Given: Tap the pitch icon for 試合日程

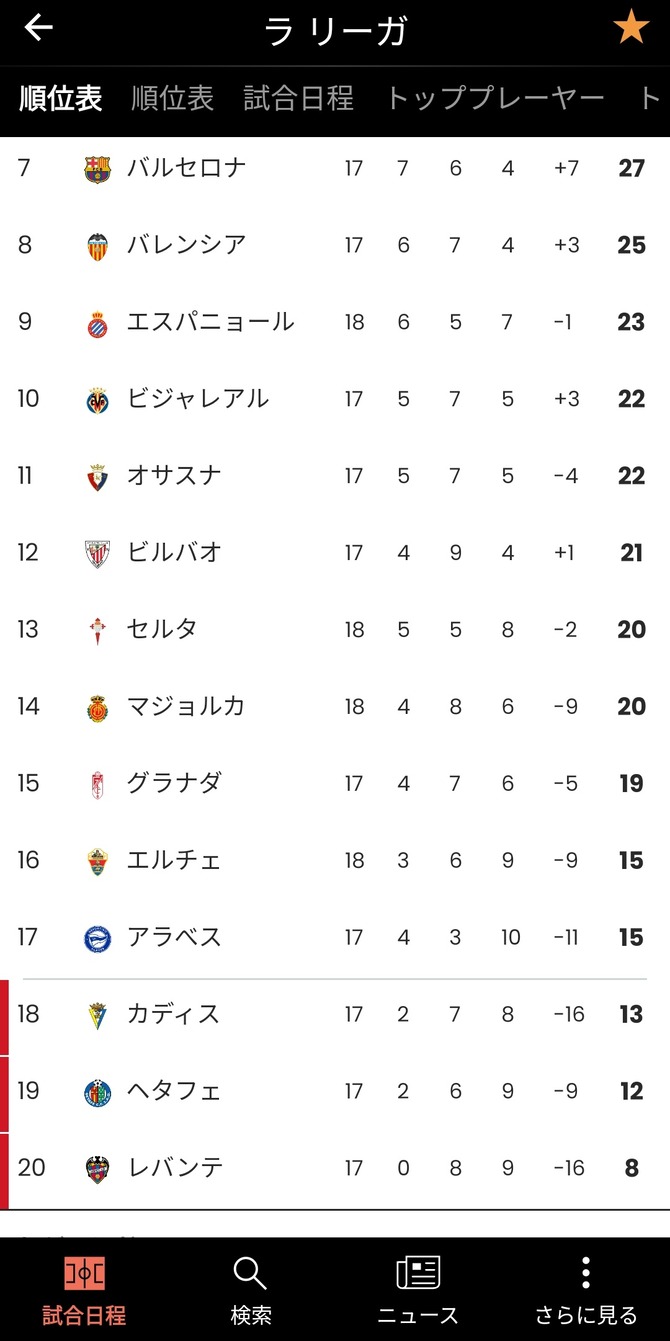Looking at the screenshot, I should (x=84, y=1273).
